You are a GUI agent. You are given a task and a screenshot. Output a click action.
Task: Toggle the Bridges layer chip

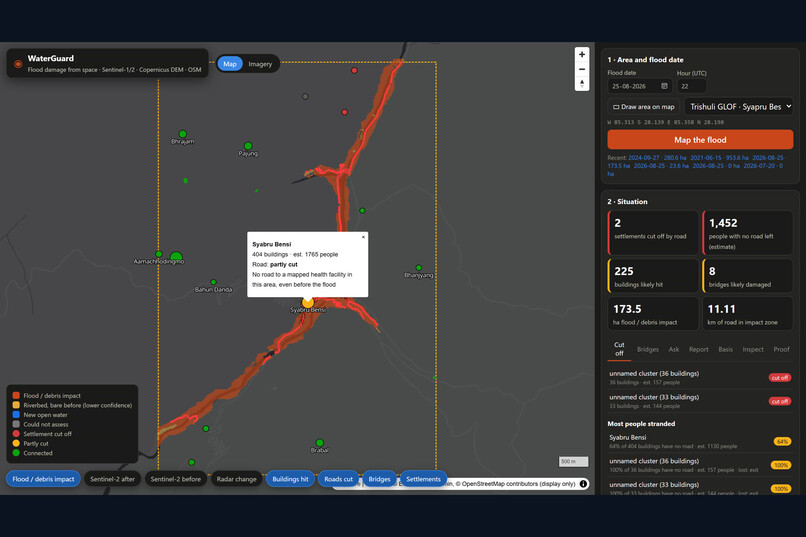pos(379,479)
